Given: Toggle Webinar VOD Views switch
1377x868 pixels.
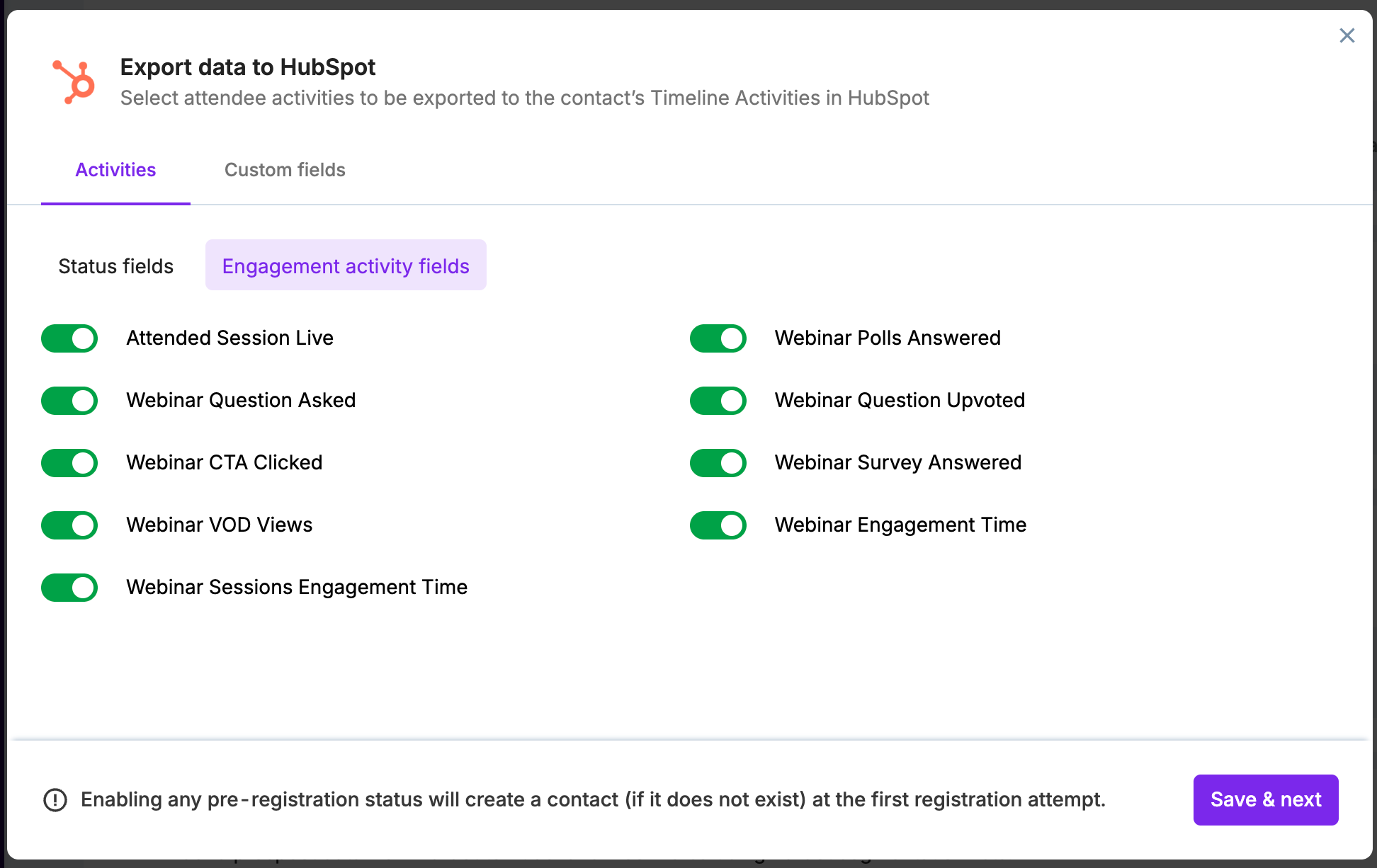Looking at the screenshot, I should (69, 525).
